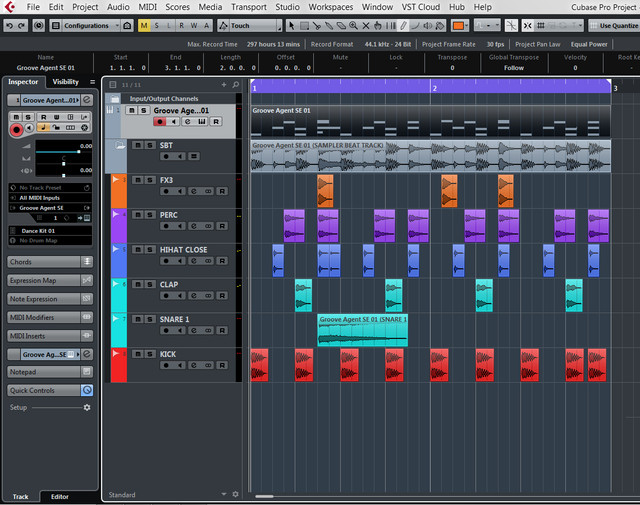Select the Range Selection tool
Screen dimensions: 640x505
coord(304,26)
